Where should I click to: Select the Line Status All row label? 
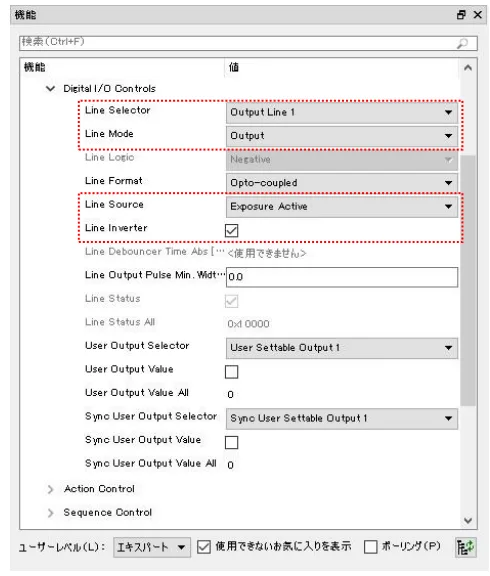point(120,322)
